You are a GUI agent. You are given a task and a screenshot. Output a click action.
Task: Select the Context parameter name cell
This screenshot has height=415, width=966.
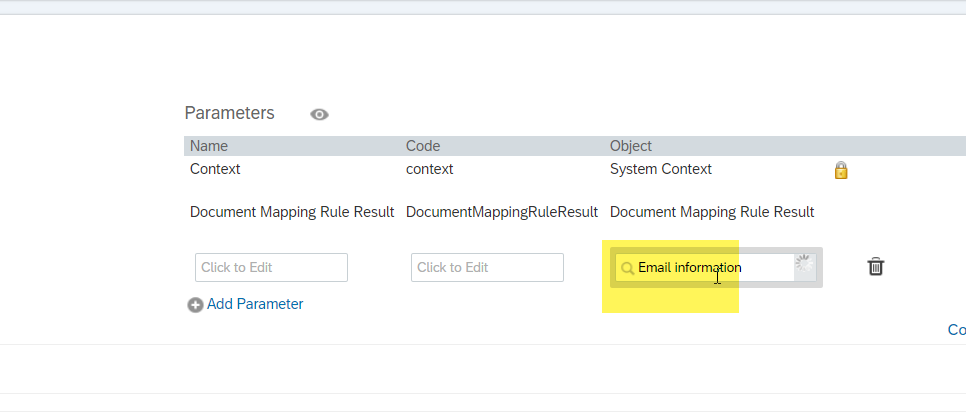click(x=215, y=169)
